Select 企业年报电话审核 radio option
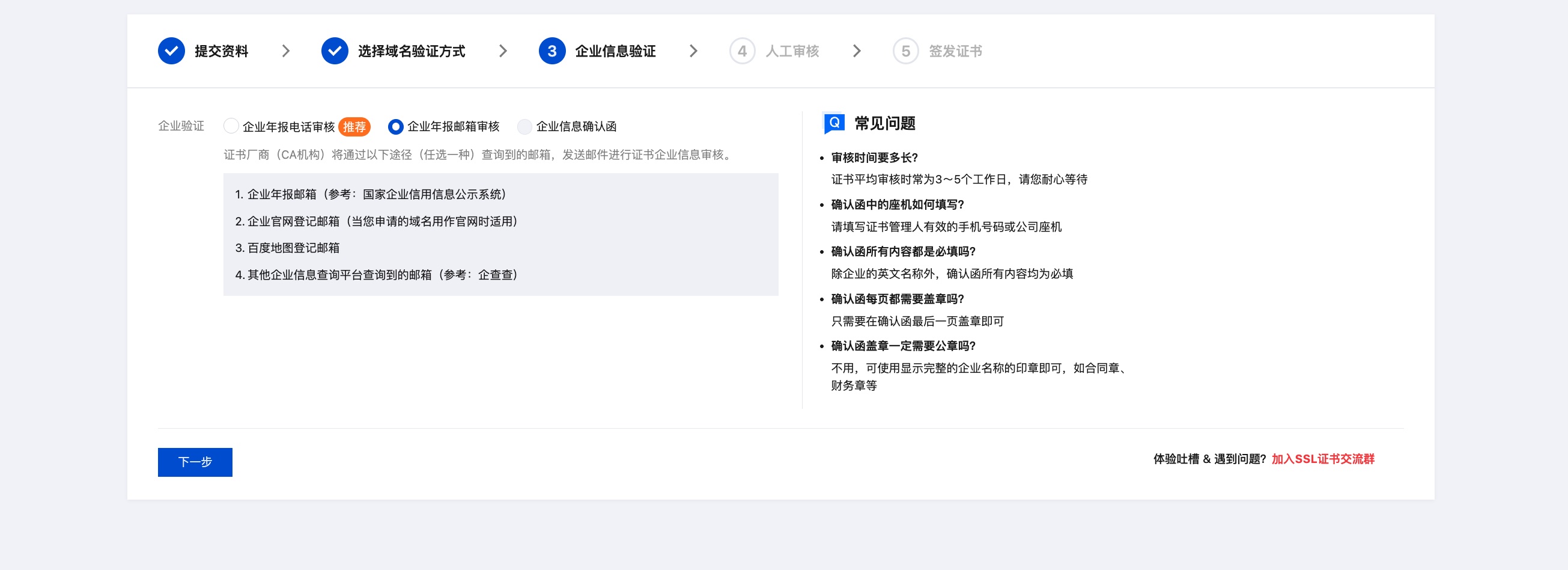 (231, 126)
